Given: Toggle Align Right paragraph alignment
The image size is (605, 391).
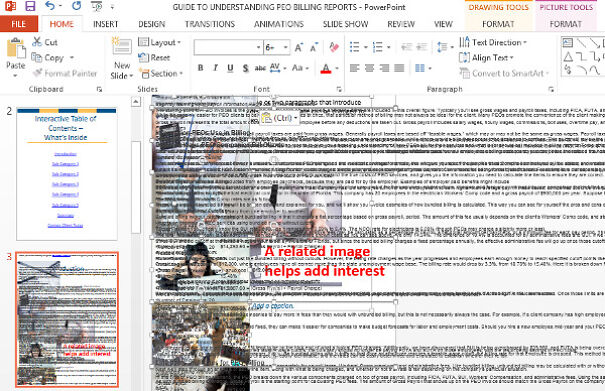Looking at the screenshot, I should coord(384,68).
